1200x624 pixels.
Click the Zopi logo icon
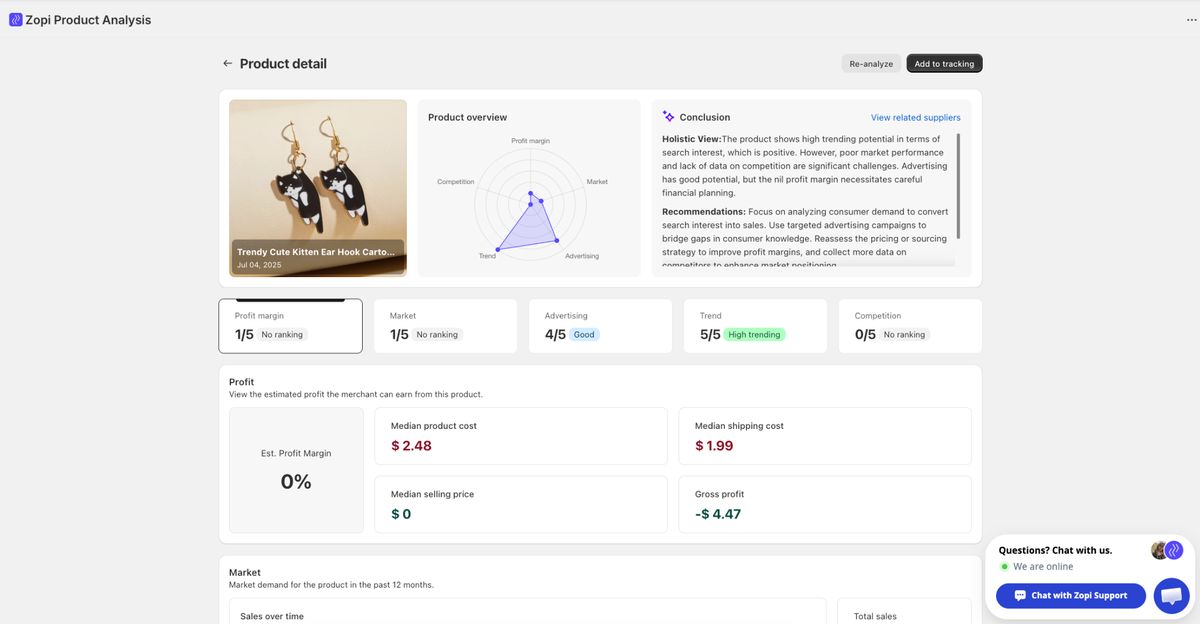14,19
